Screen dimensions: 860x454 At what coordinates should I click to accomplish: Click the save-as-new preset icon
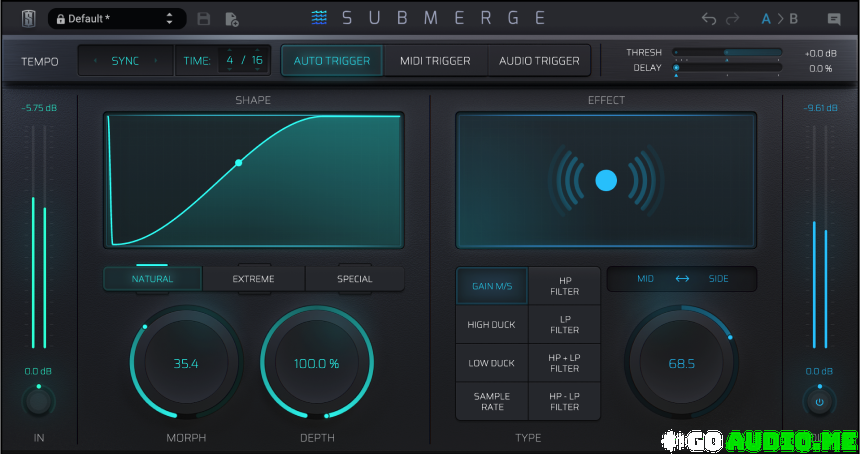[x=231, y=19]
